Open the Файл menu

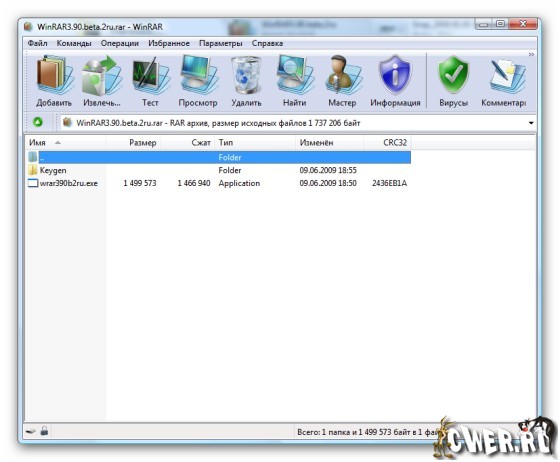38,43
